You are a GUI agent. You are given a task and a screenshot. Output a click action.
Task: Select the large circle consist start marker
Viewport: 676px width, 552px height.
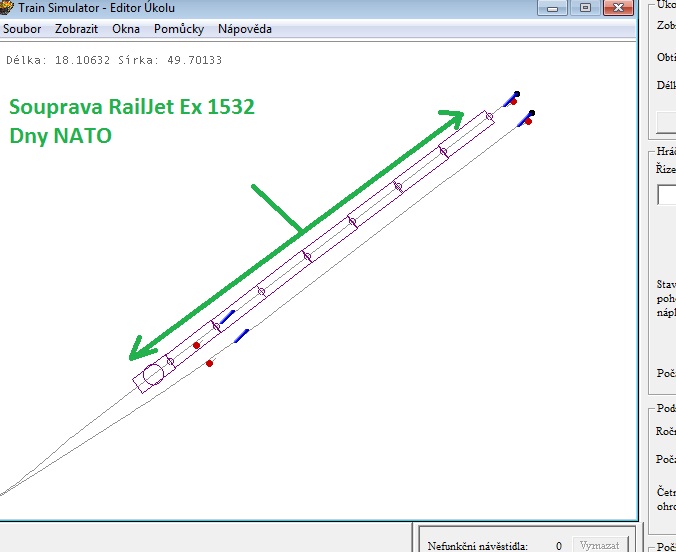pos(153,374)
